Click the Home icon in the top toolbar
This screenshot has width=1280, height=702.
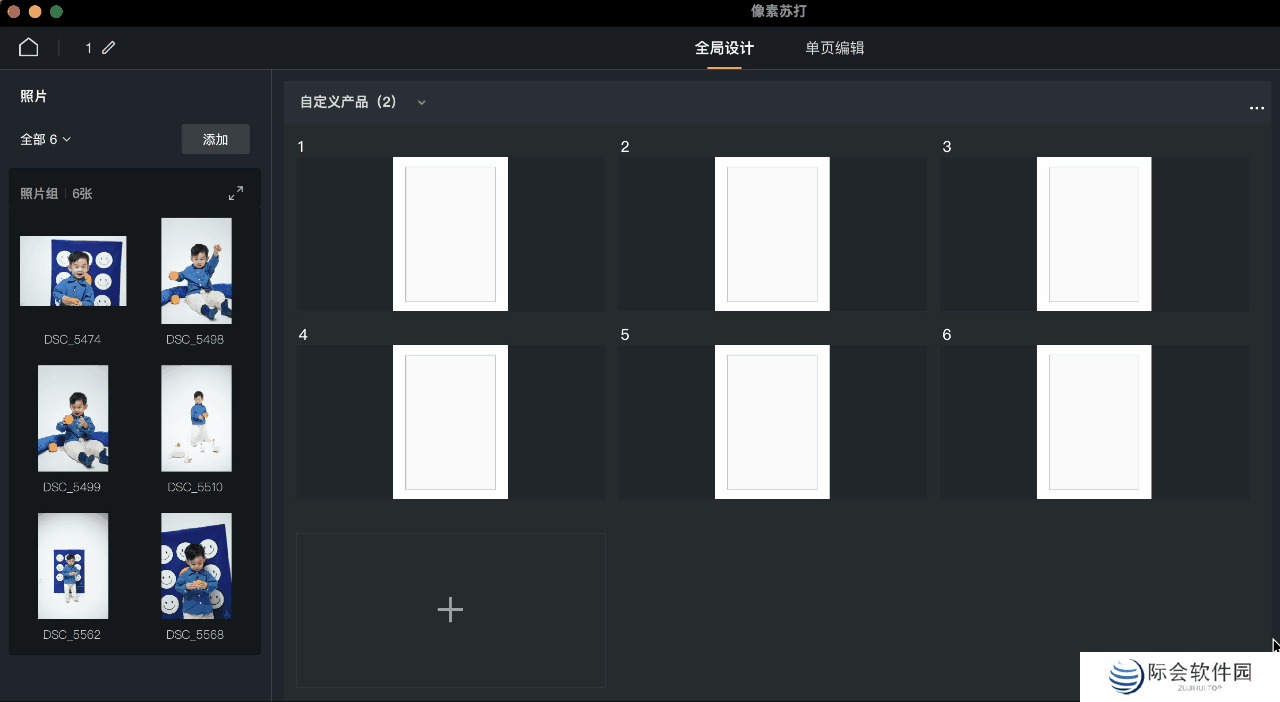tap(27, 46)
